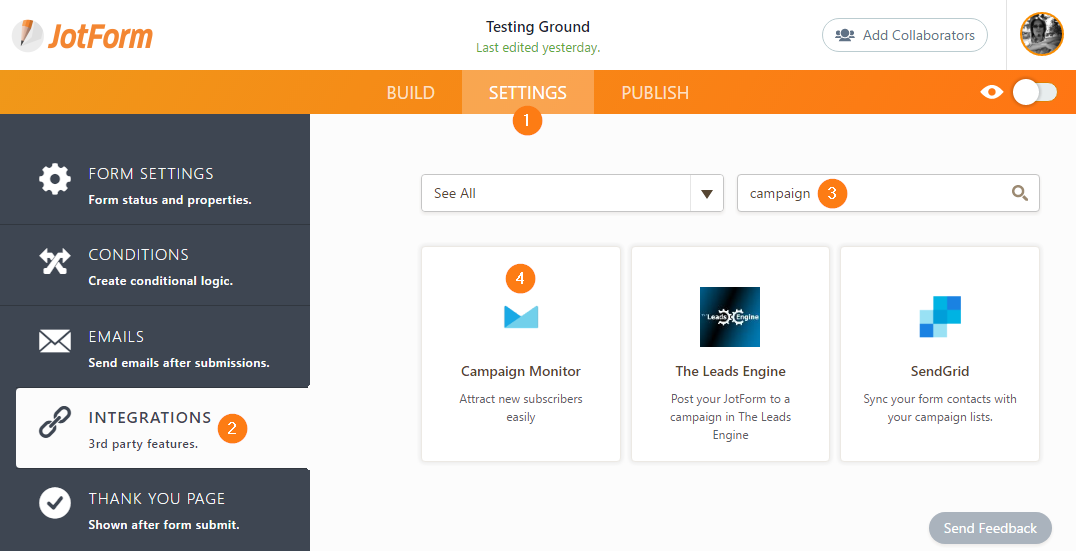This screenshot has width=1076, height=551.
Task: Click the Integrations chain link icon
Action: click(x=55, y=424)
